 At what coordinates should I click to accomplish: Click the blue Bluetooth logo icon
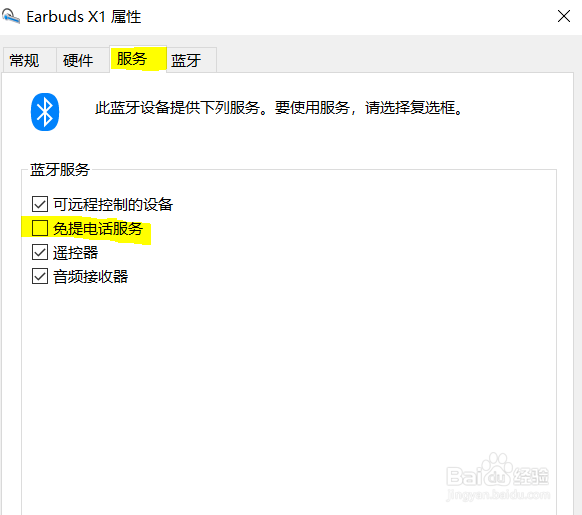coord(45,112)
